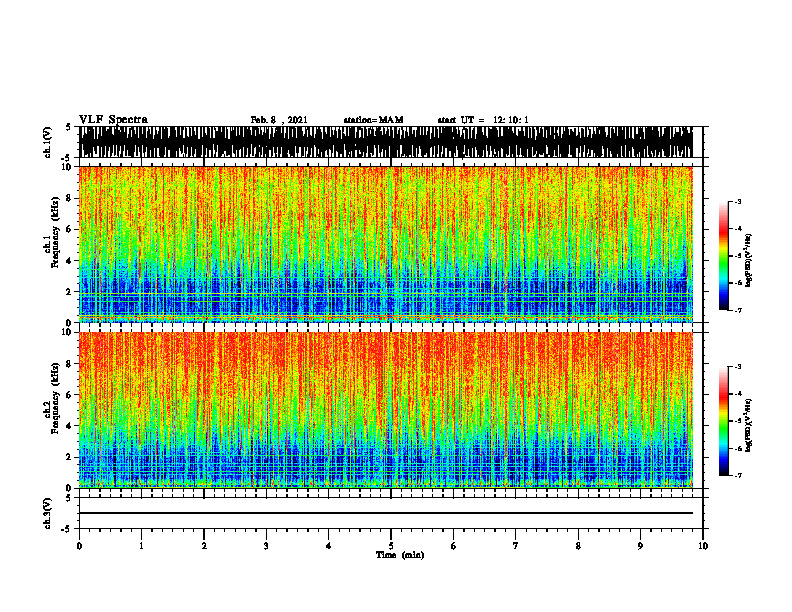Click time axis tick label "6"
Image resolution: width=792 pixels, height=612 pixels.
tap(454, 546)
